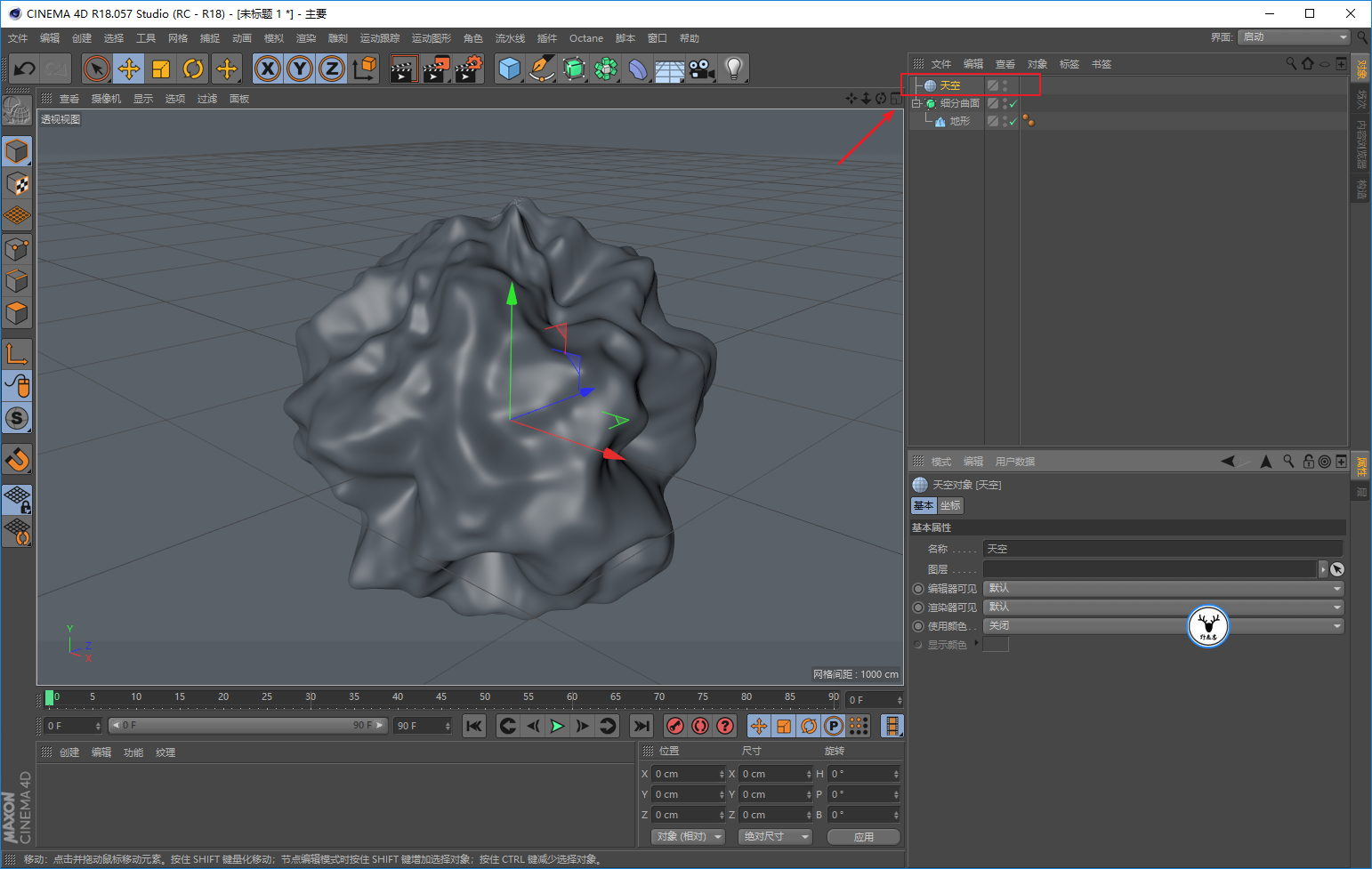Play the animation forward

557,727
